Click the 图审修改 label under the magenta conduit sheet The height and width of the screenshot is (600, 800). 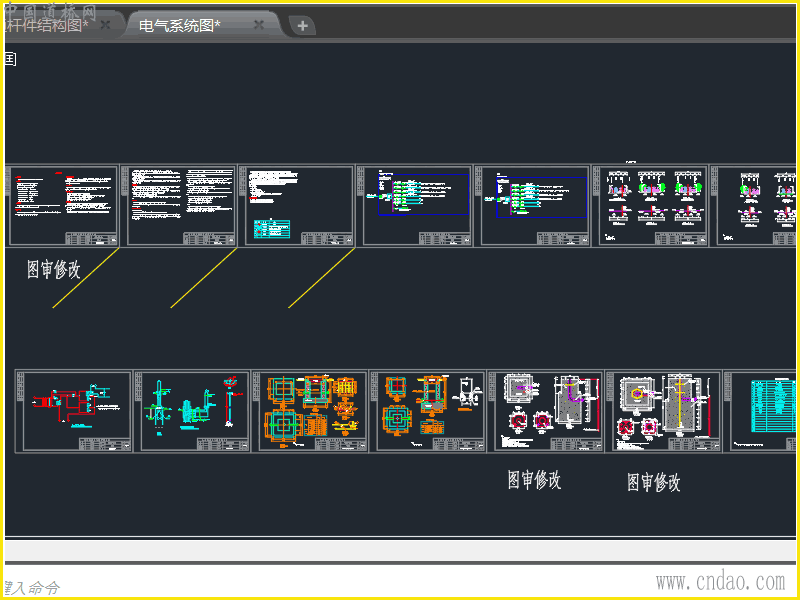coord(534,480)
